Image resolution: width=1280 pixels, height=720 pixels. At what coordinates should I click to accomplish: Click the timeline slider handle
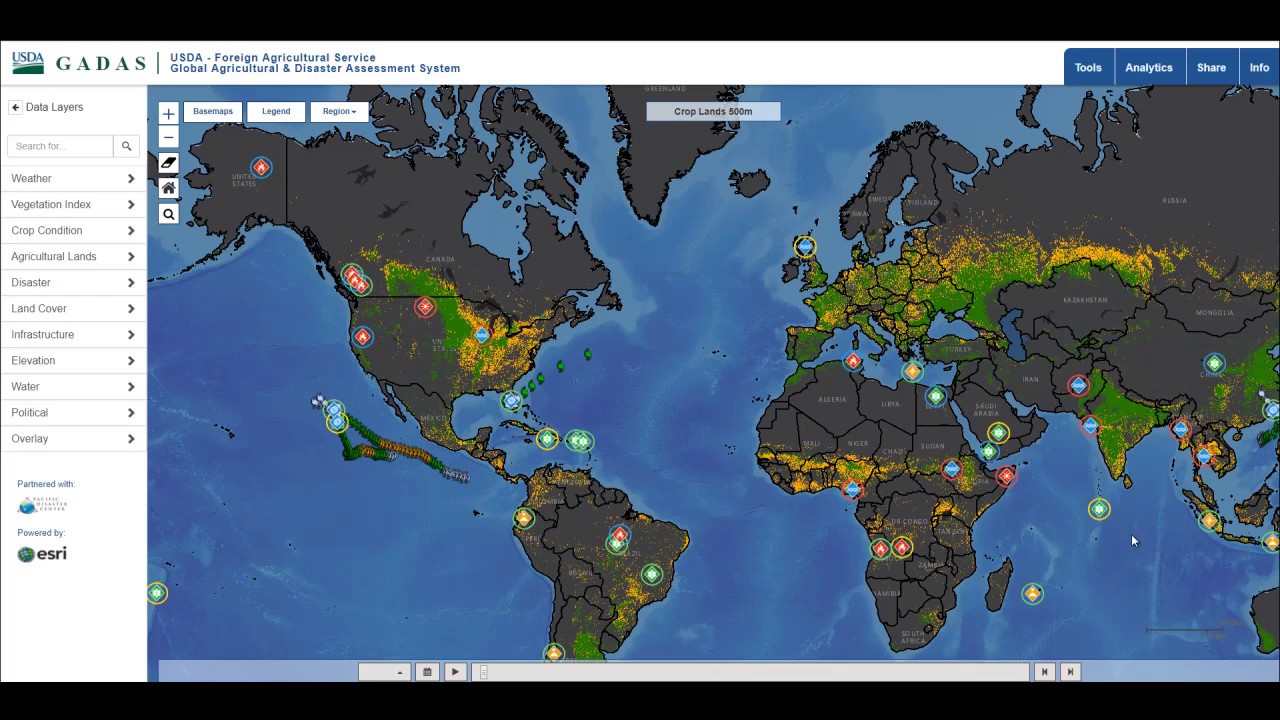click(484, 672)
